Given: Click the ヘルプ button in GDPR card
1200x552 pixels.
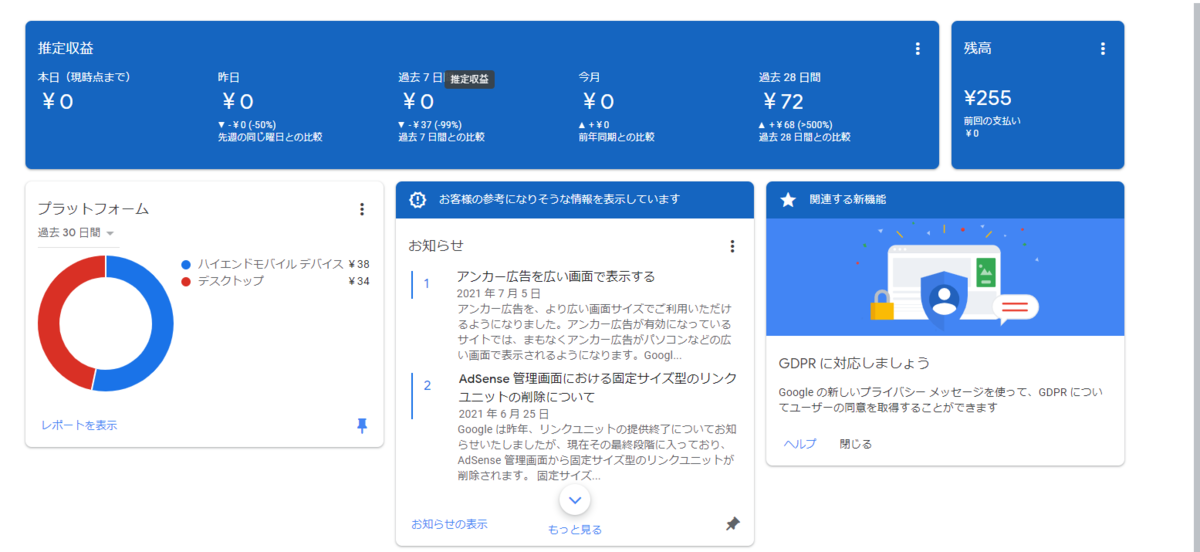Looking at the screenshot, I should [x=800, y=444].
